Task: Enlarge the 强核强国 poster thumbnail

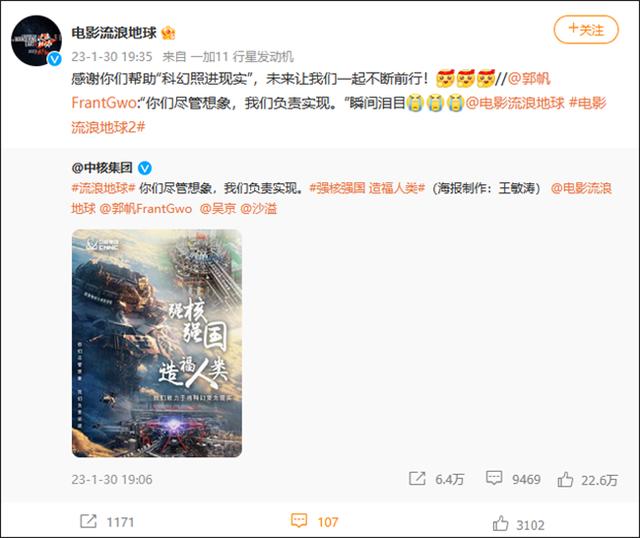Action: [x=157, y=343]
